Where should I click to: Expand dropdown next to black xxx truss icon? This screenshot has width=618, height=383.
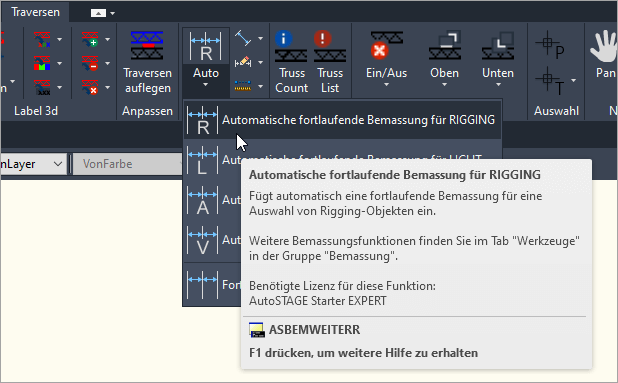[x=60, y=87]
